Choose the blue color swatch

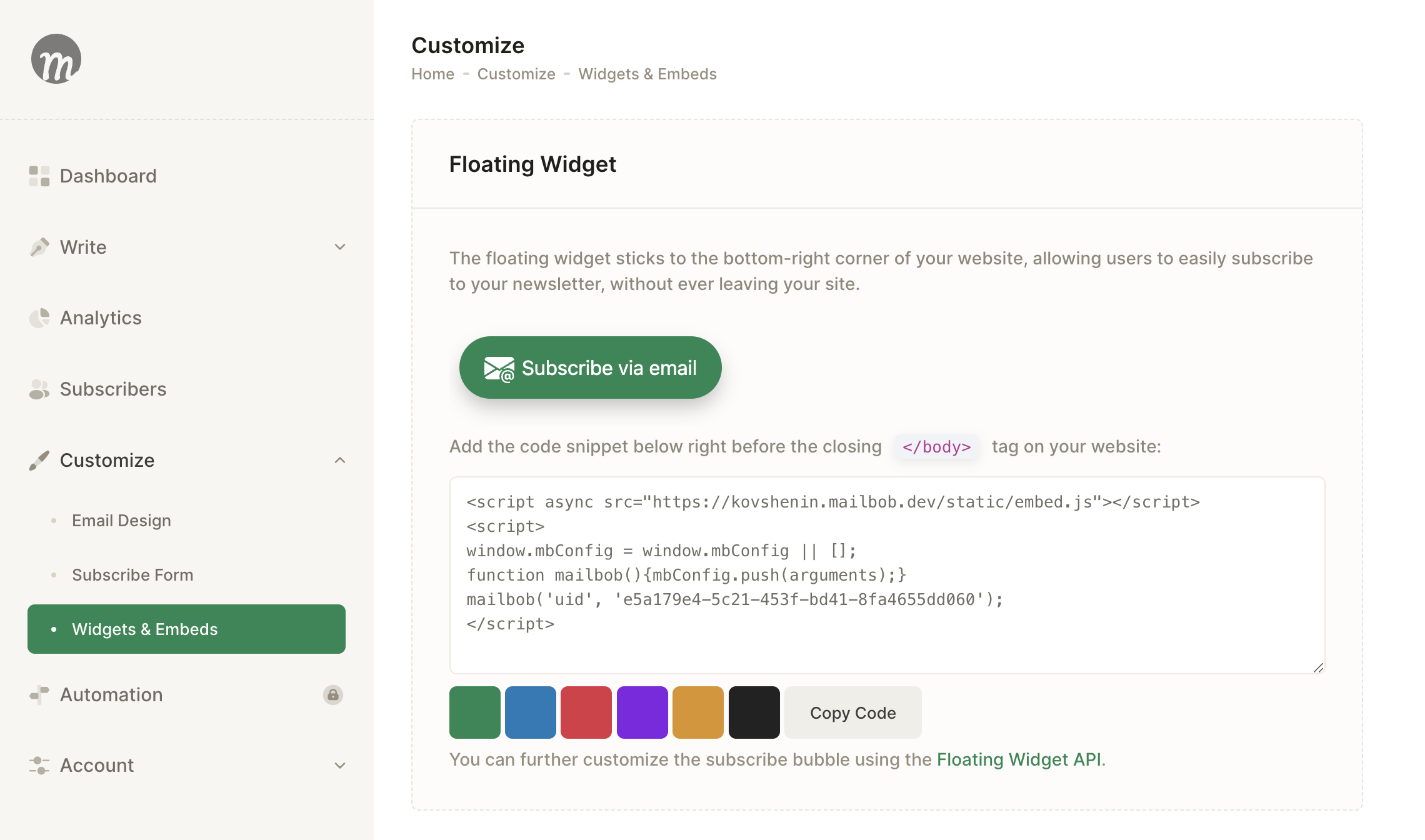pyautogui.click(x=531, y=712)
